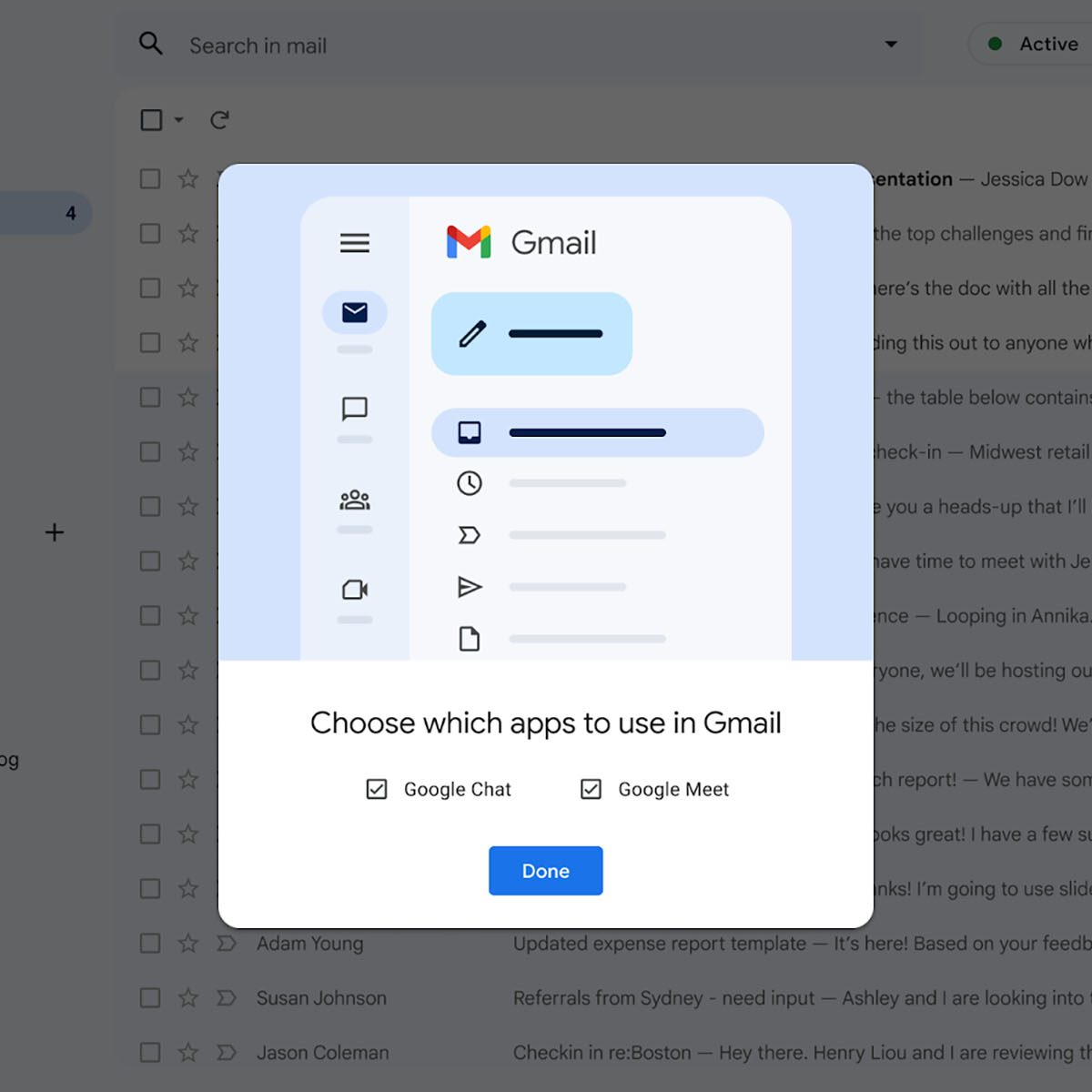Mark Adam Young email as important

(x=227, y=944)
